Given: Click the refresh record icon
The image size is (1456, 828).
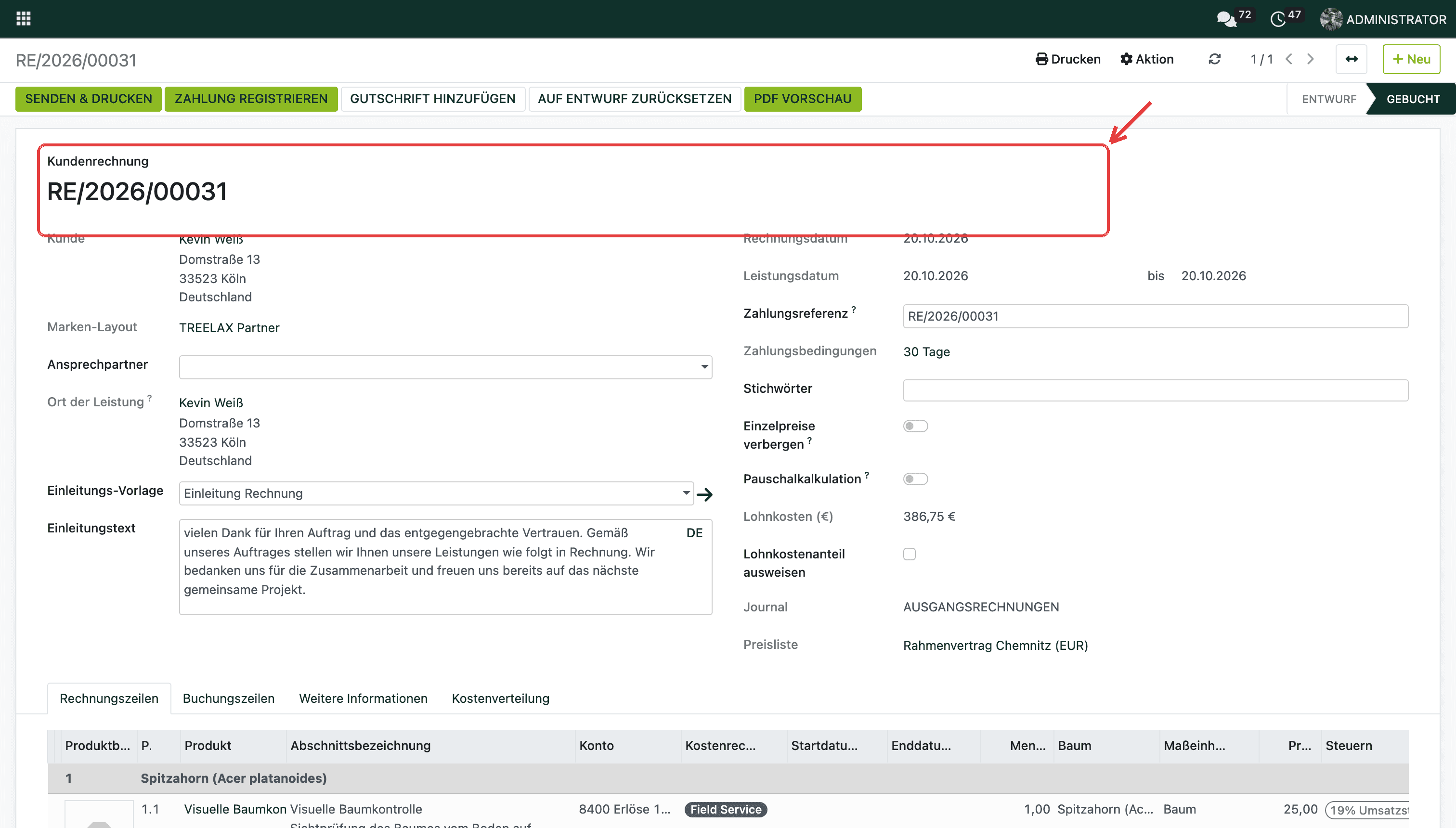Looking at the screenshot, I should coord(1214,59).
